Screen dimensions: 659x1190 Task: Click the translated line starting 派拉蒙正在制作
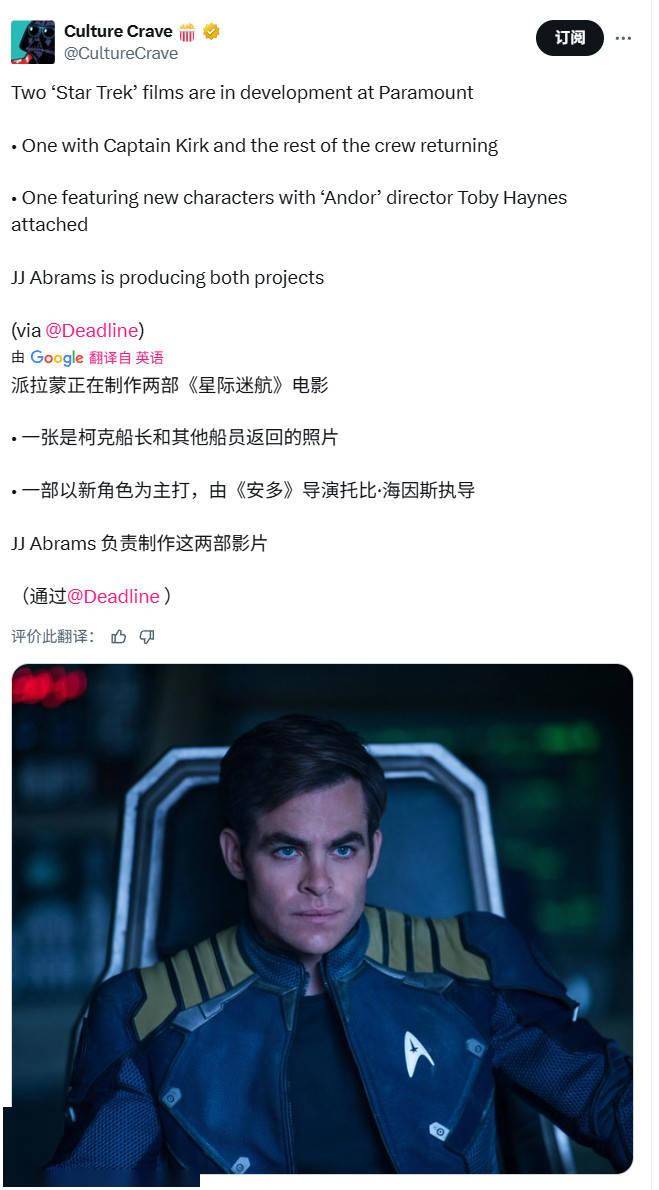pyautogui.click(x=170, y=385)
